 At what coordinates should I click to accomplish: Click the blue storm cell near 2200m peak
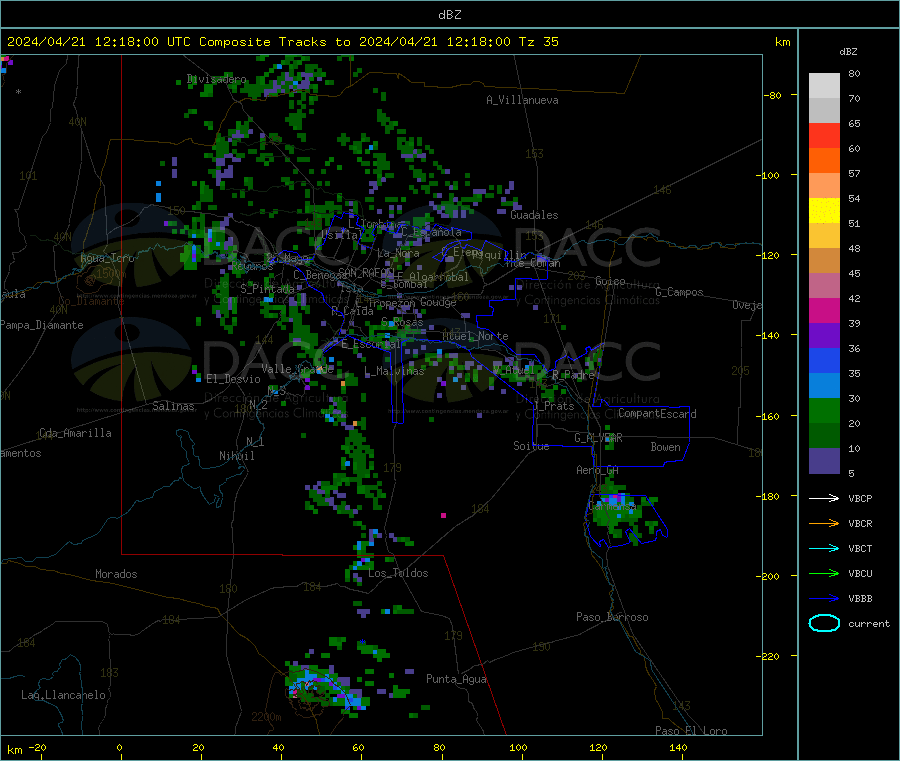click(x=326, y=688)
